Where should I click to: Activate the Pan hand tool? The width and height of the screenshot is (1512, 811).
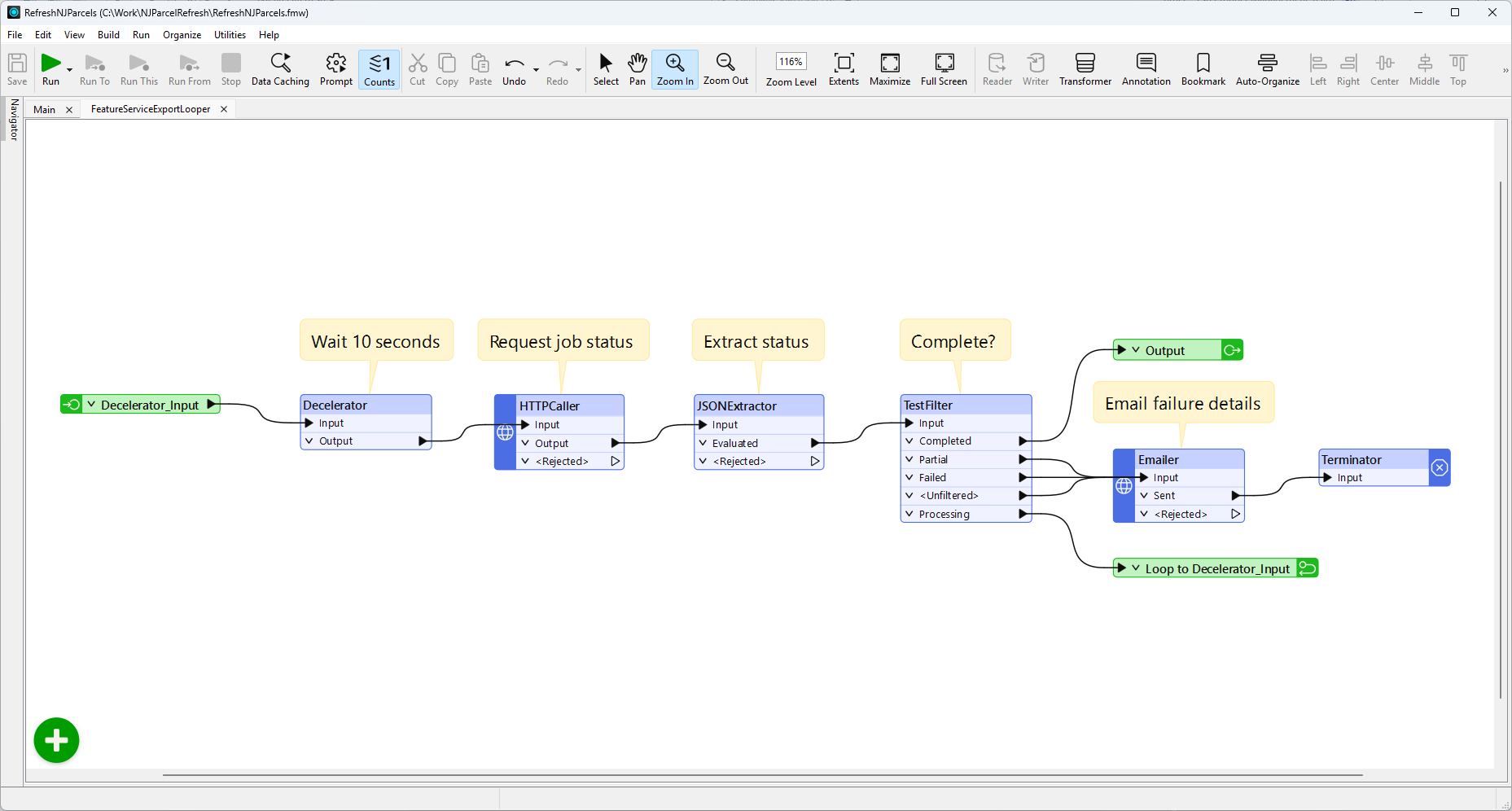click(x=638, y=69)
